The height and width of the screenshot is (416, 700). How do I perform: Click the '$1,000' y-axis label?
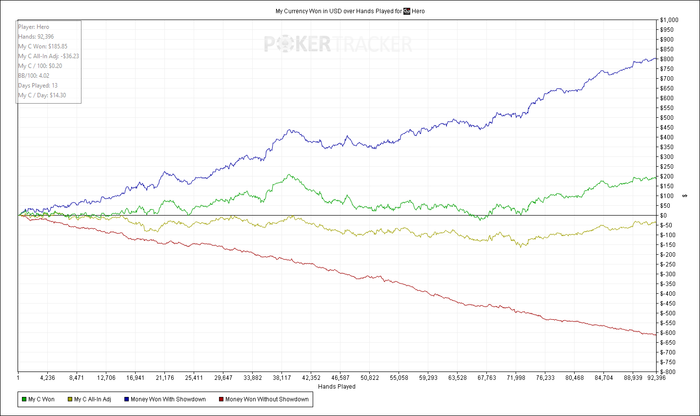coord(669,20)
